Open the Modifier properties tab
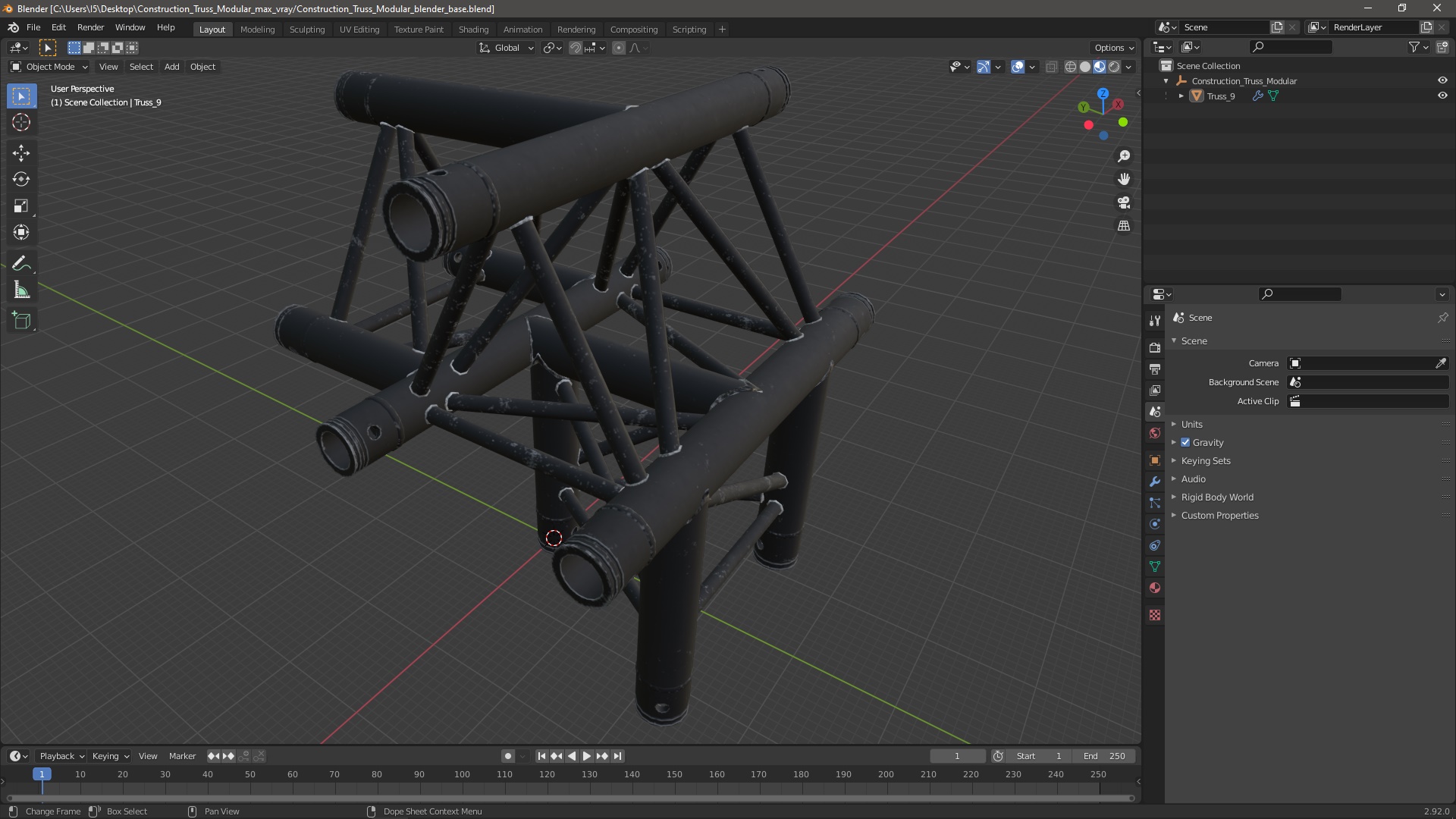Image resolution: width=1456 pixels, height=819 pixels. [1155, 482]
